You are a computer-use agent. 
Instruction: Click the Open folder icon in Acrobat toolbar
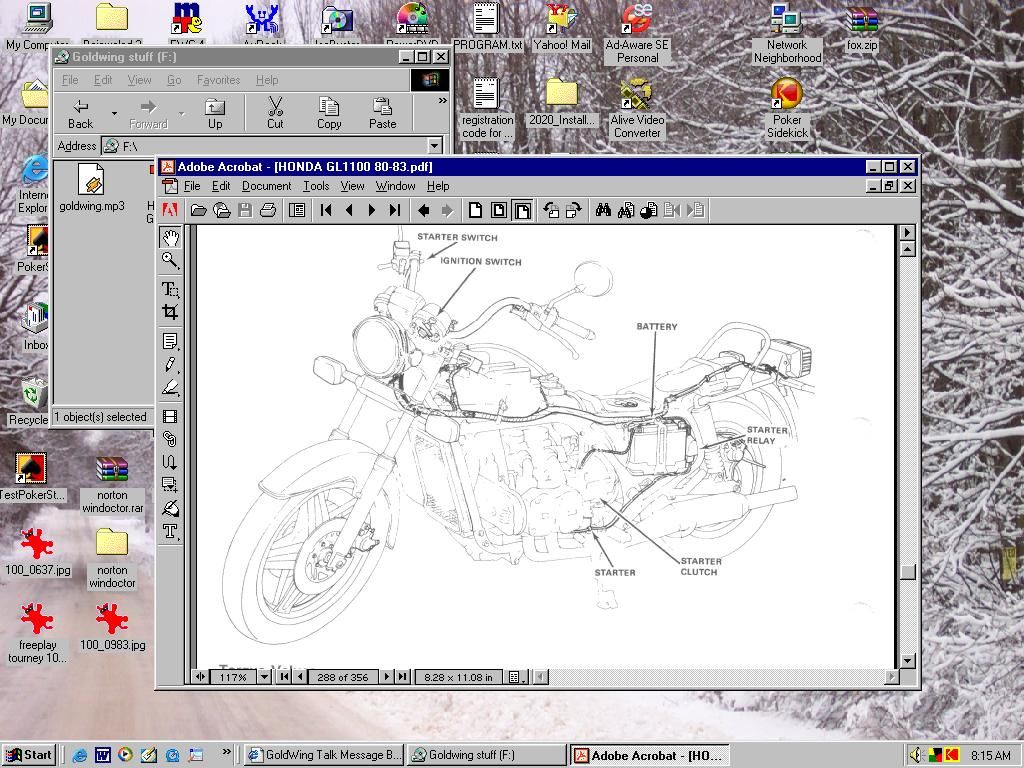[x=199, y=210]
